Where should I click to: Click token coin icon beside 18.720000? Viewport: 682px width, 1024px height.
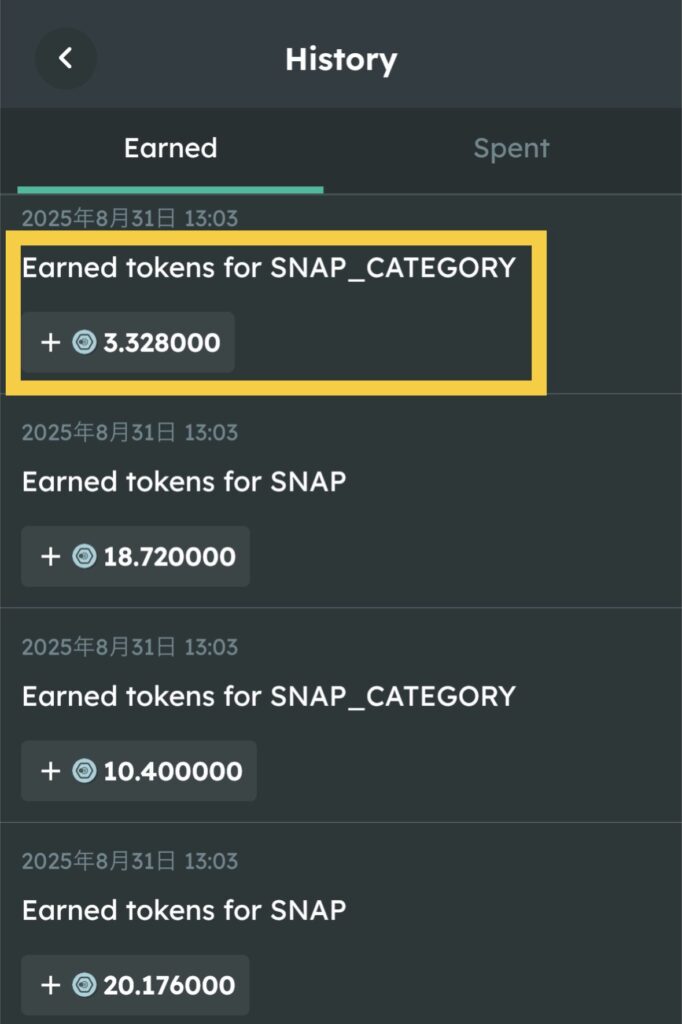84,557
